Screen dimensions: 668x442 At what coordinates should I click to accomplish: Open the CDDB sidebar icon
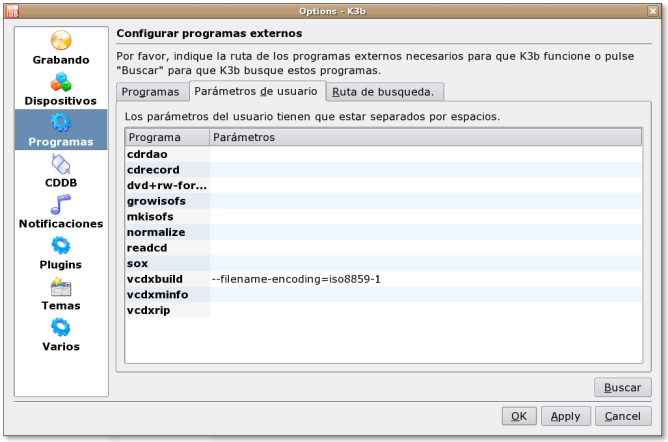click(61, 164)
